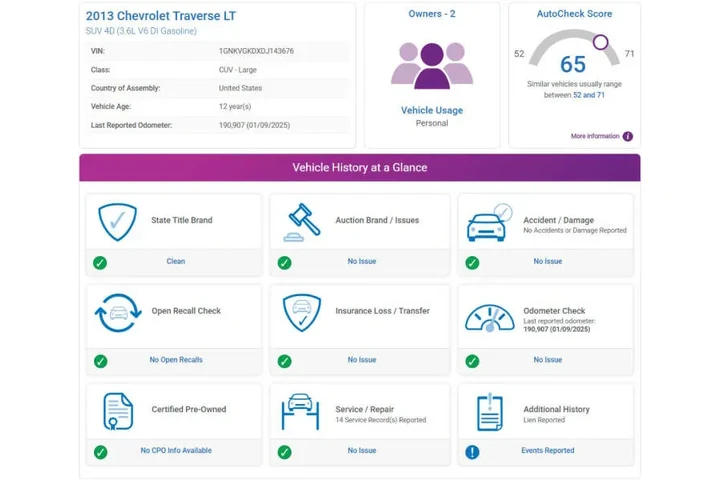This screenshot has width=720, height=480.
Task: Click the Certified Pre-Owned certificate icon
Action: coord(117,411)
